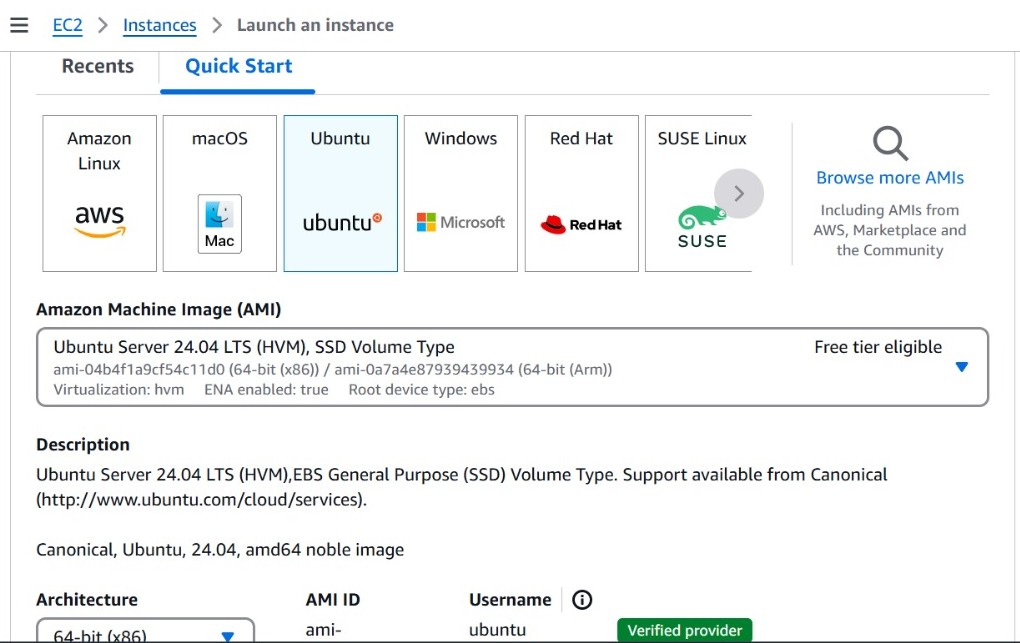1020x643 pixels.
Task: Click the Microsoft logo
Action: click(461, 223)
